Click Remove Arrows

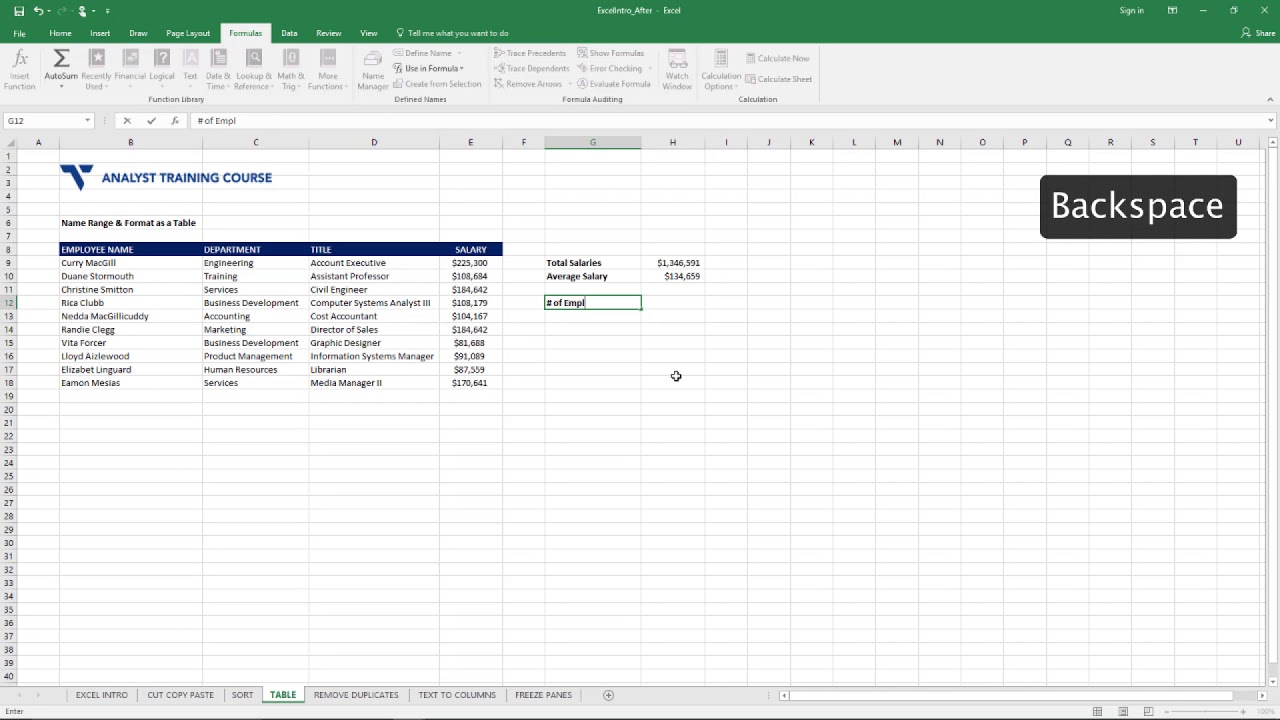527,84
